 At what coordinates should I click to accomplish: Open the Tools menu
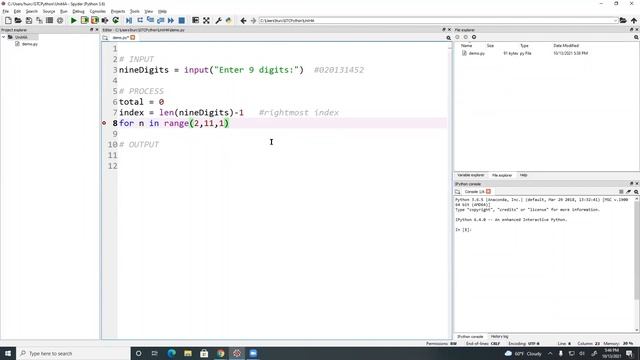(x=135, y=11)
